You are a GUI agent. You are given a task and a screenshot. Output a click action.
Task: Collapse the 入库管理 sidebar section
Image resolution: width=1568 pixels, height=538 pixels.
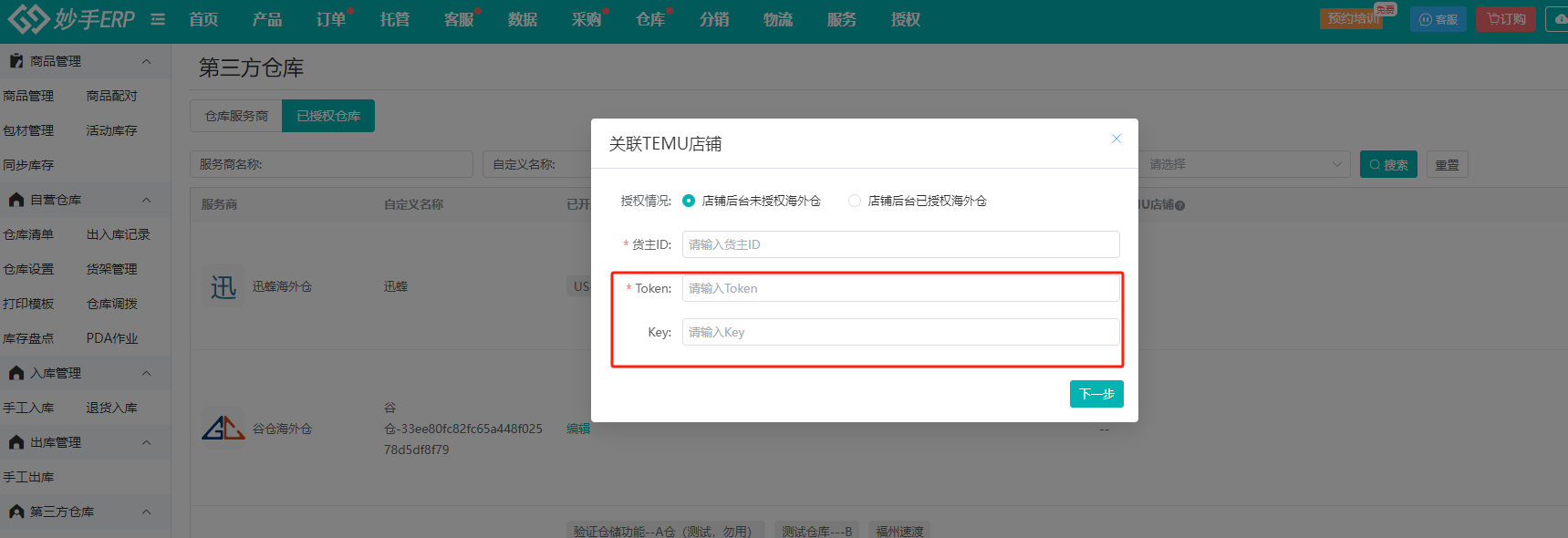click(146, 373)
